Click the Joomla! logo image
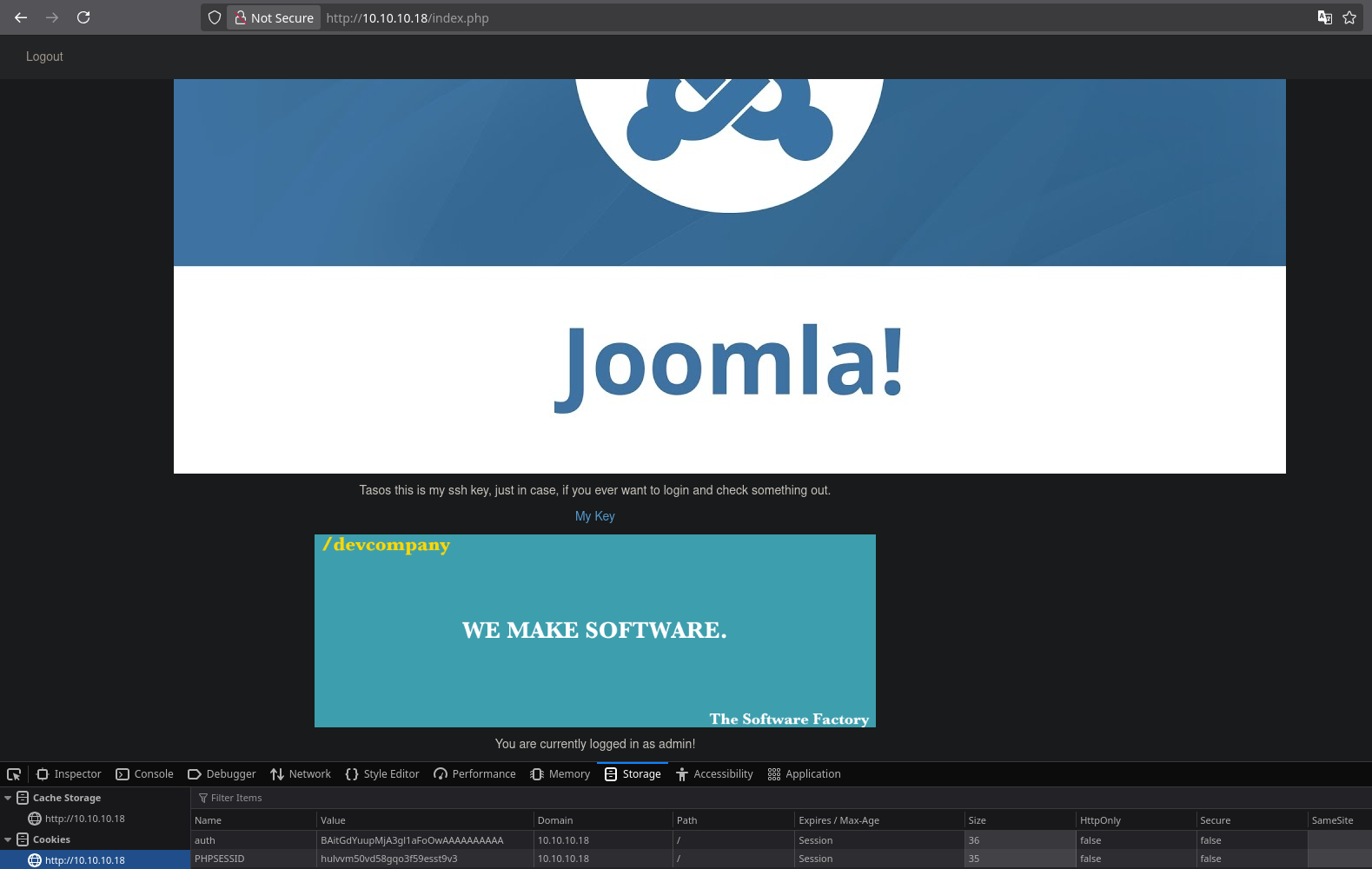Image resolution: width=1372 pixels, height=869 pixels. tap(730, 276)
